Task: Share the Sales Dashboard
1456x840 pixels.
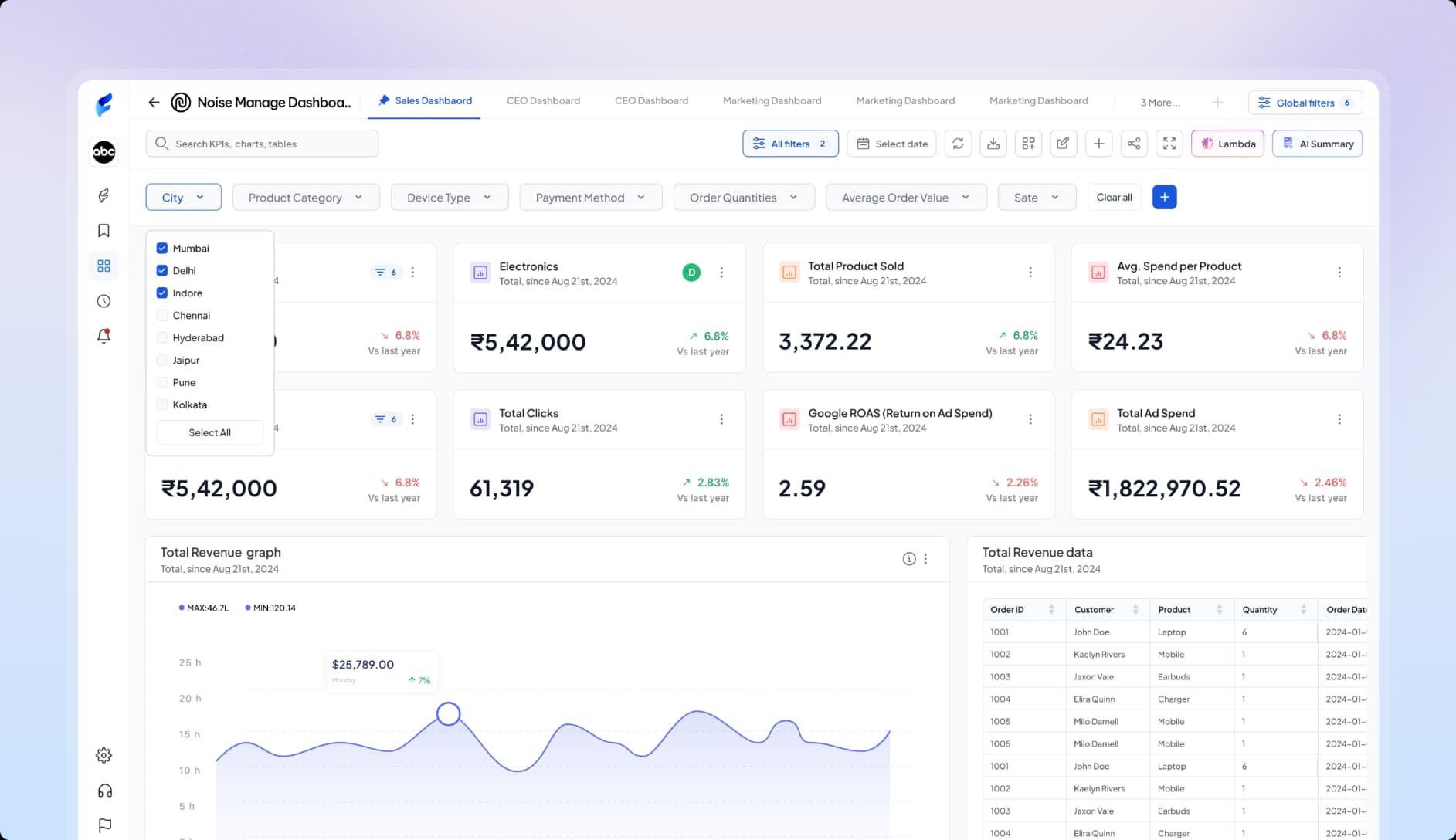Action: [x=1134, y=143]
